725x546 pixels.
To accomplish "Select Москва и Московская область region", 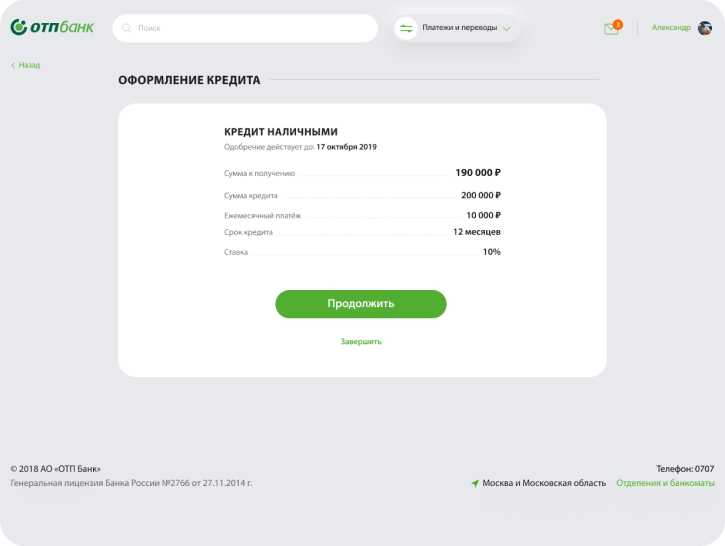I will (544, 483).
